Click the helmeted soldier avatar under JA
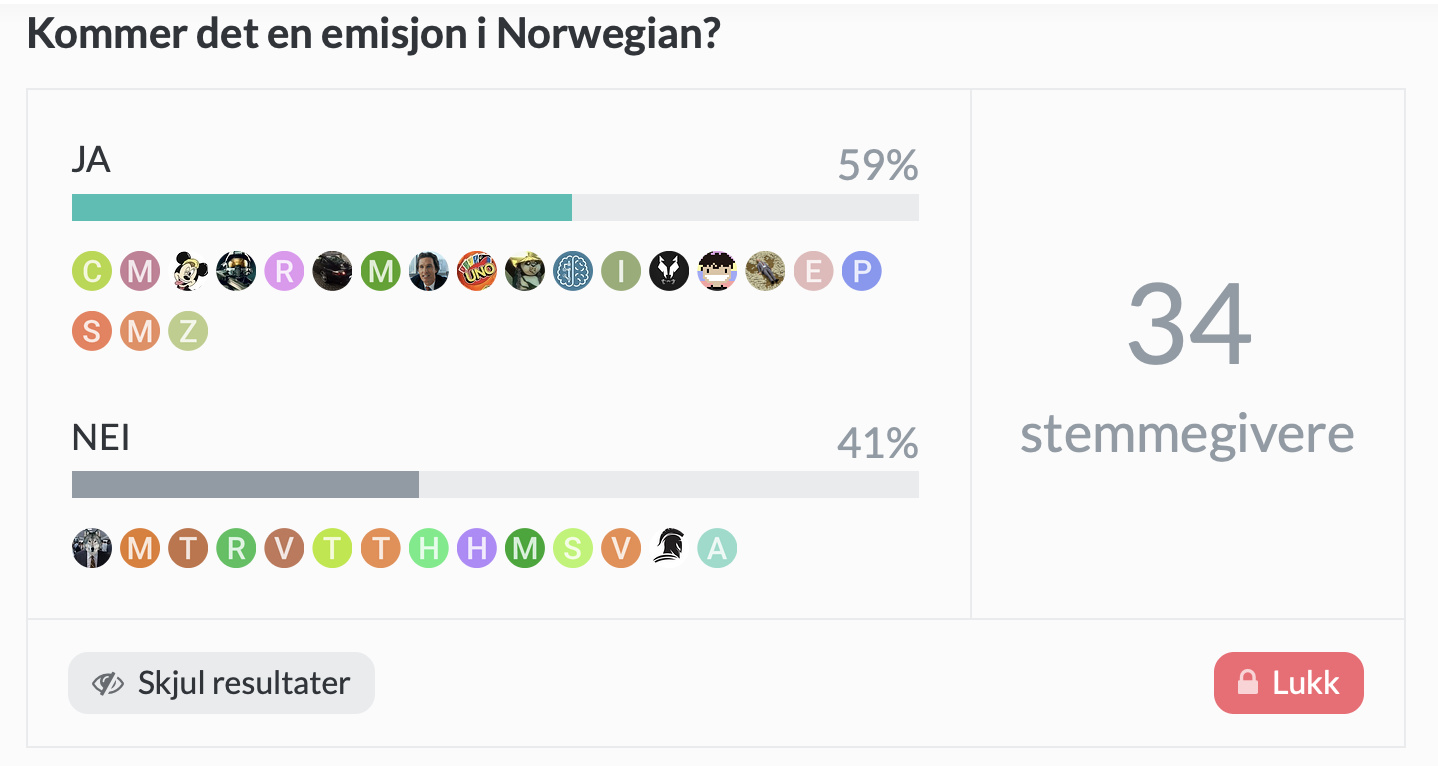Screen dimensions: 1438x766 (236, 271)
